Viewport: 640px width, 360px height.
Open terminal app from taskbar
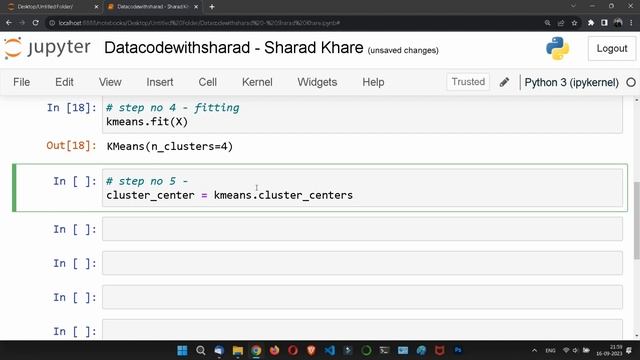384,350
